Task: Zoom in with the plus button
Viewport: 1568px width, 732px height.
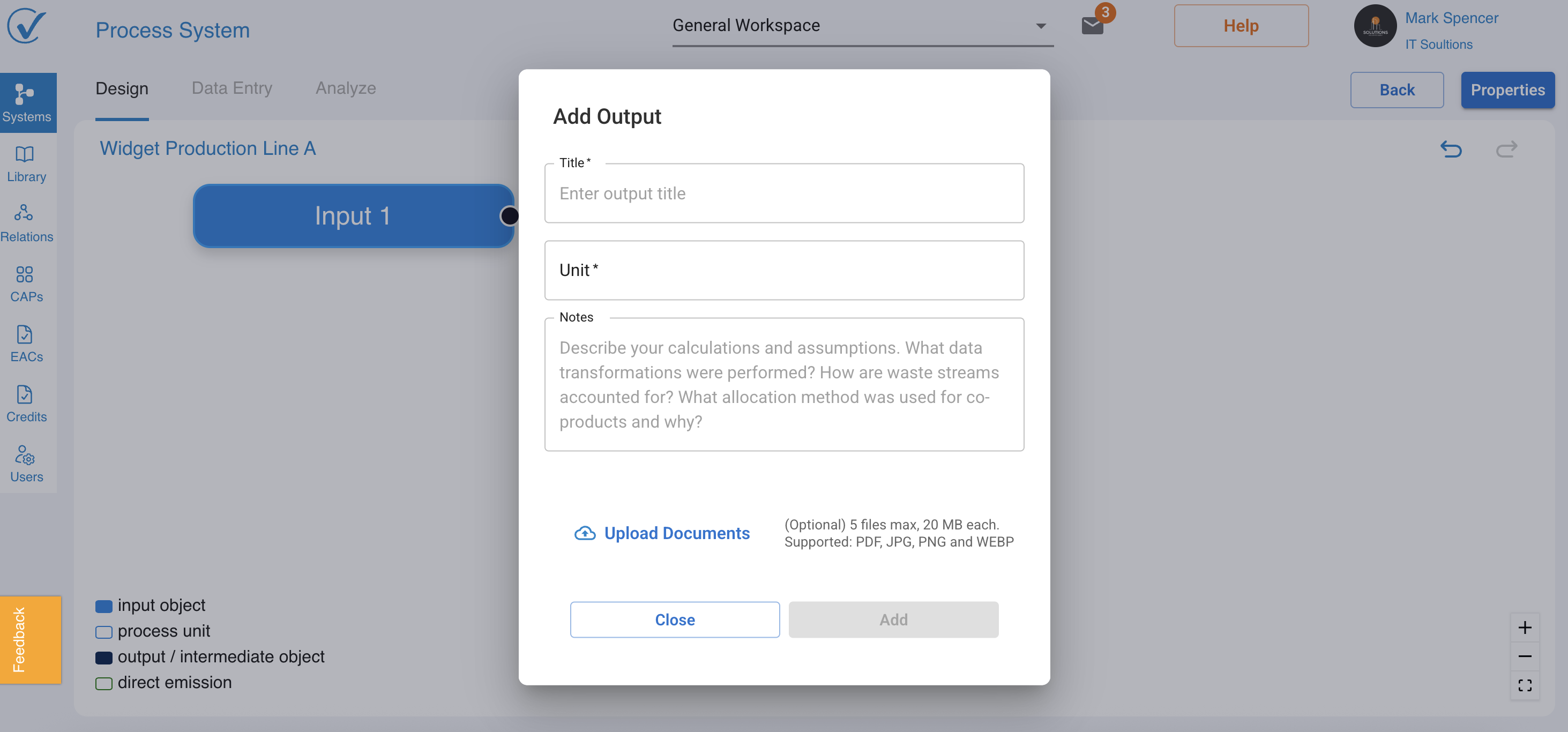Action: pos(1524,628)
